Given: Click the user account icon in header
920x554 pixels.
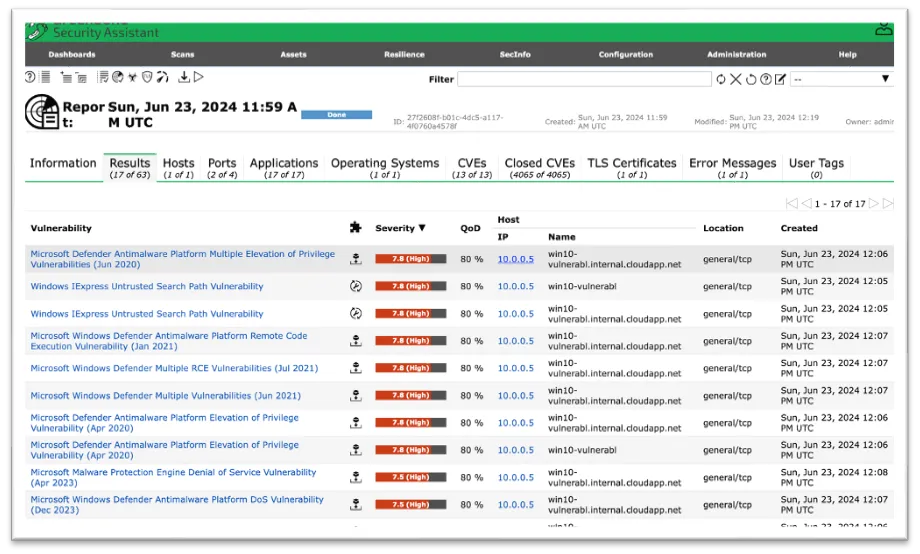Looking at the screenshot, I should pyautogui.click(x=882, y=30).
